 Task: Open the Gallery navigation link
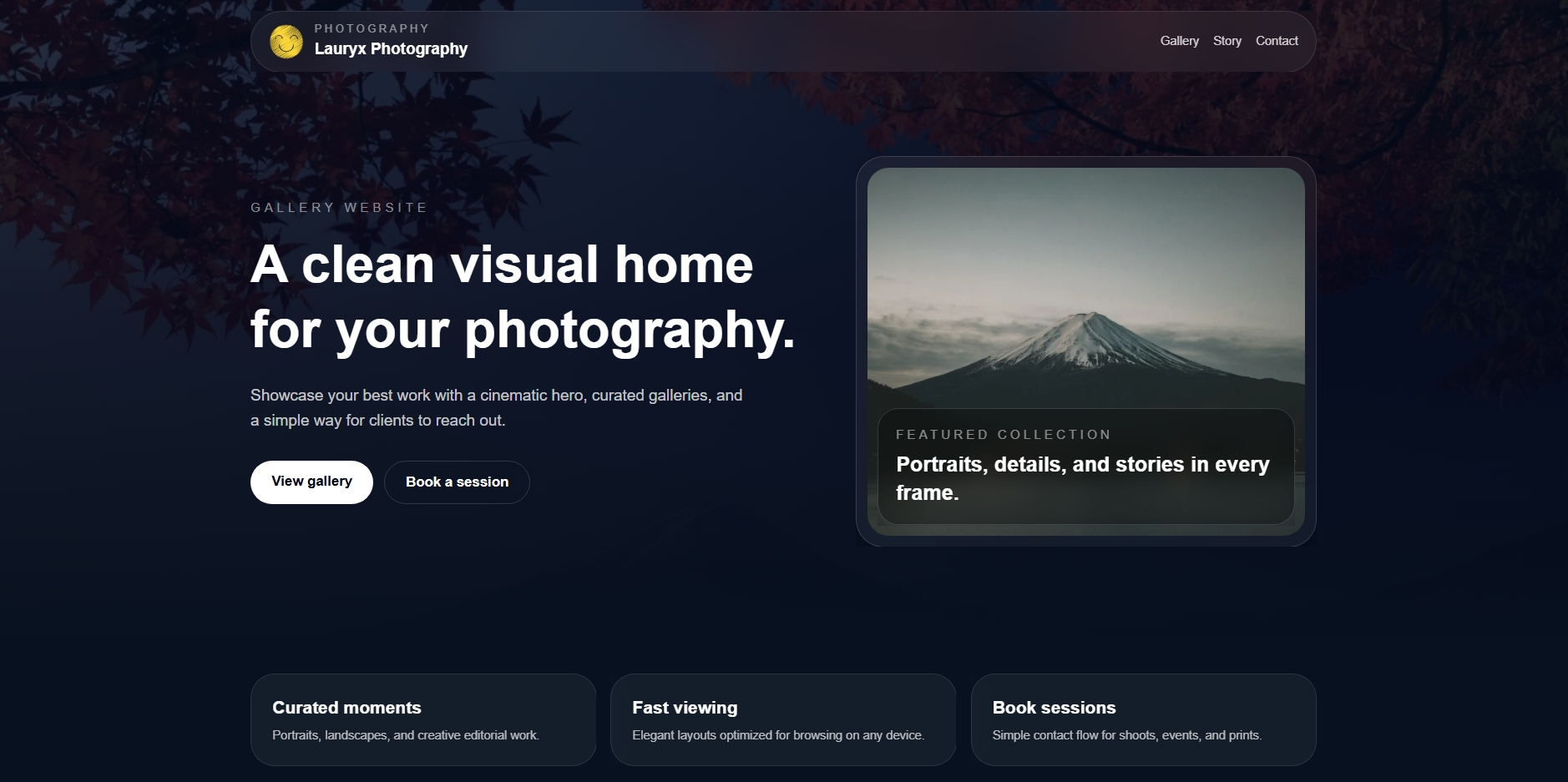click(x=1179, y=41)
